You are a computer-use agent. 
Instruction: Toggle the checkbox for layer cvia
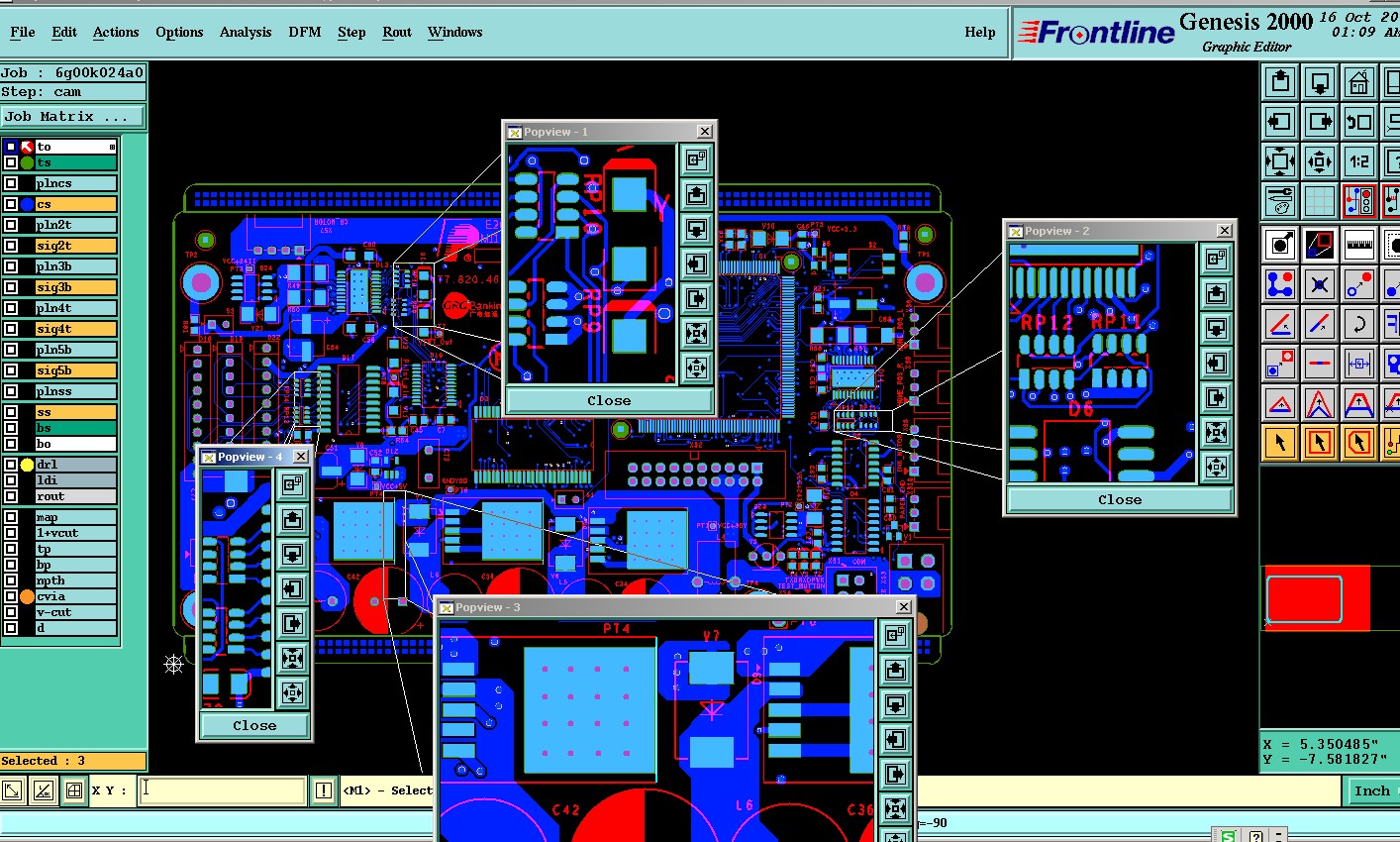pyautogui.click(x=11, y=596)
